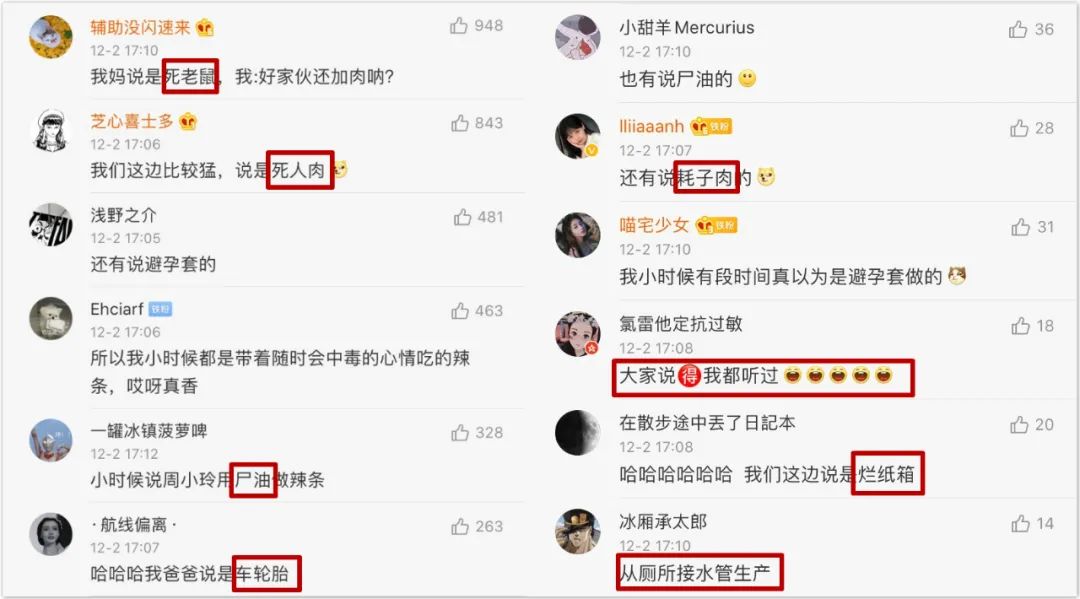Like Ehciarf's comment with 463 likes
The width and height of the screenshot is (1080, 599).
[460, 311]
